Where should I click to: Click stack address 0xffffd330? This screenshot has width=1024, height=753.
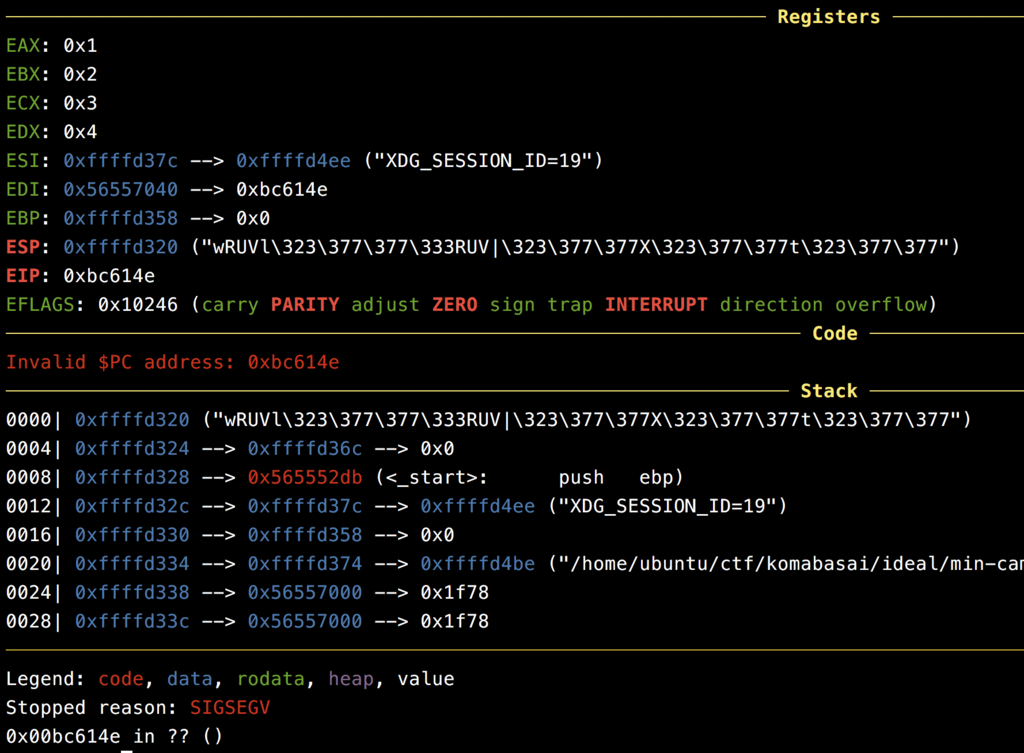(x=132, y=534)
